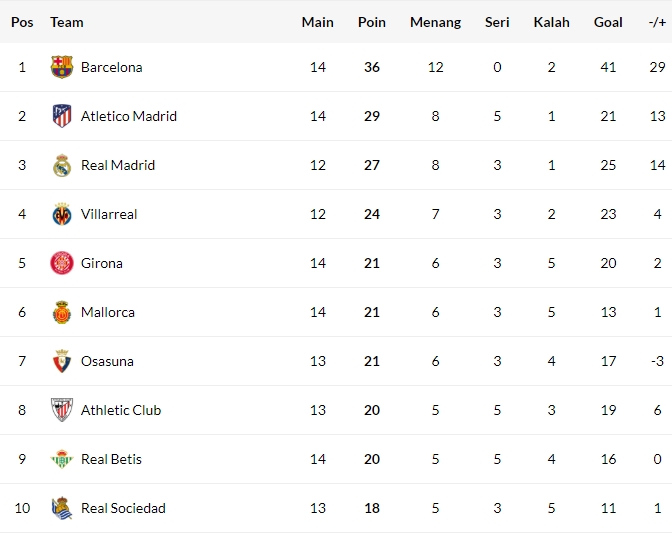Sort by the Menang column header
This screenshot has height=535, width=672.
[435, 22]
